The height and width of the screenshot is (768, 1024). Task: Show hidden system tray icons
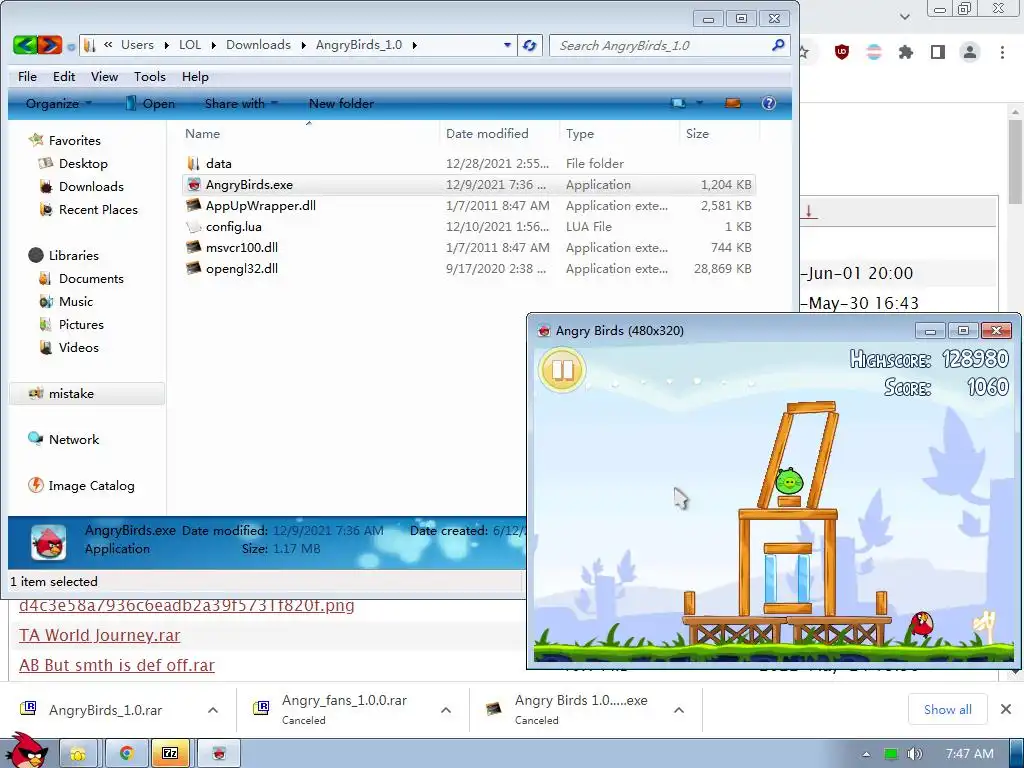866,754
